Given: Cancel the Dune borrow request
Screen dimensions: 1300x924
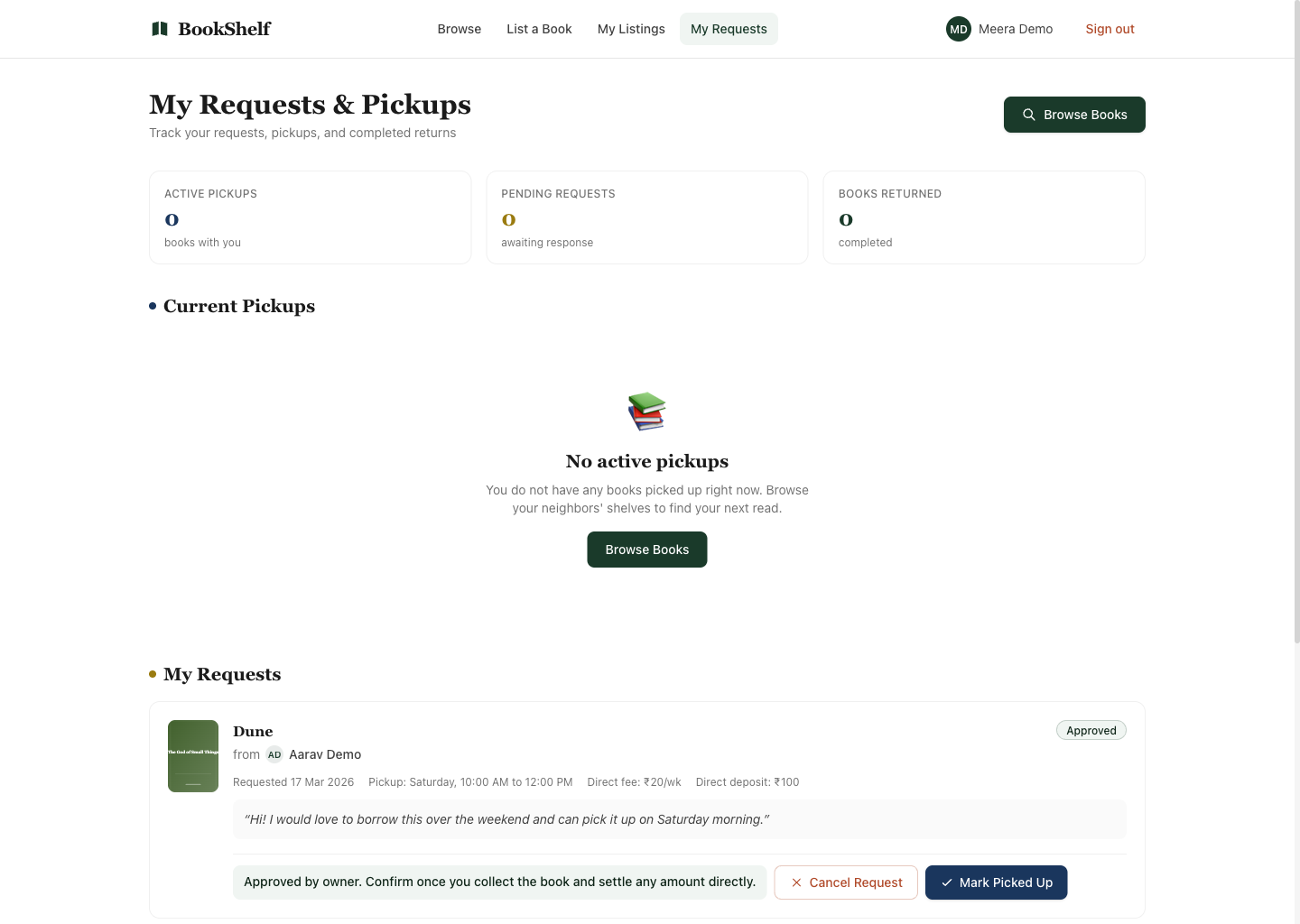Looking at the screenshot, I should coord(846,882).
